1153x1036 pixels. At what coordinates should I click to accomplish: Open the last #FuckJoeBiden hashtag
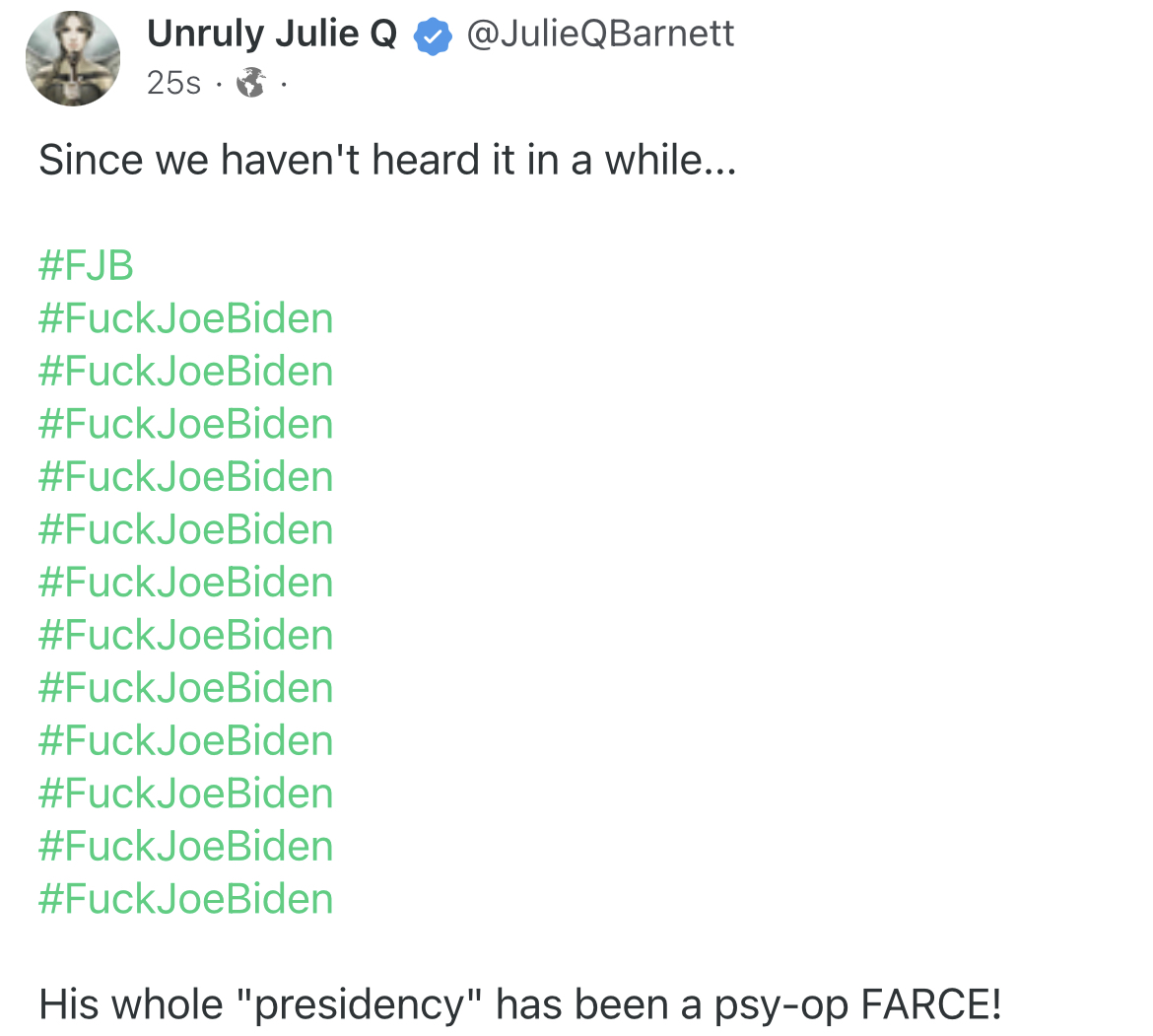186,899
